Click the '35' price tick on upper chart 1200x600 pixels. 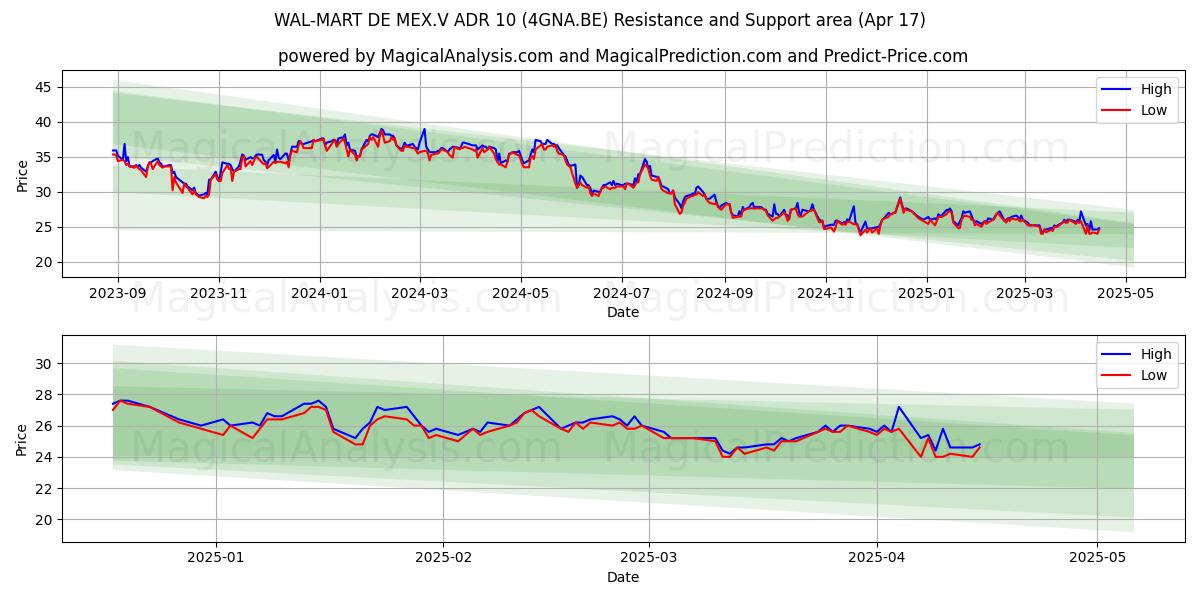(45, 157)
